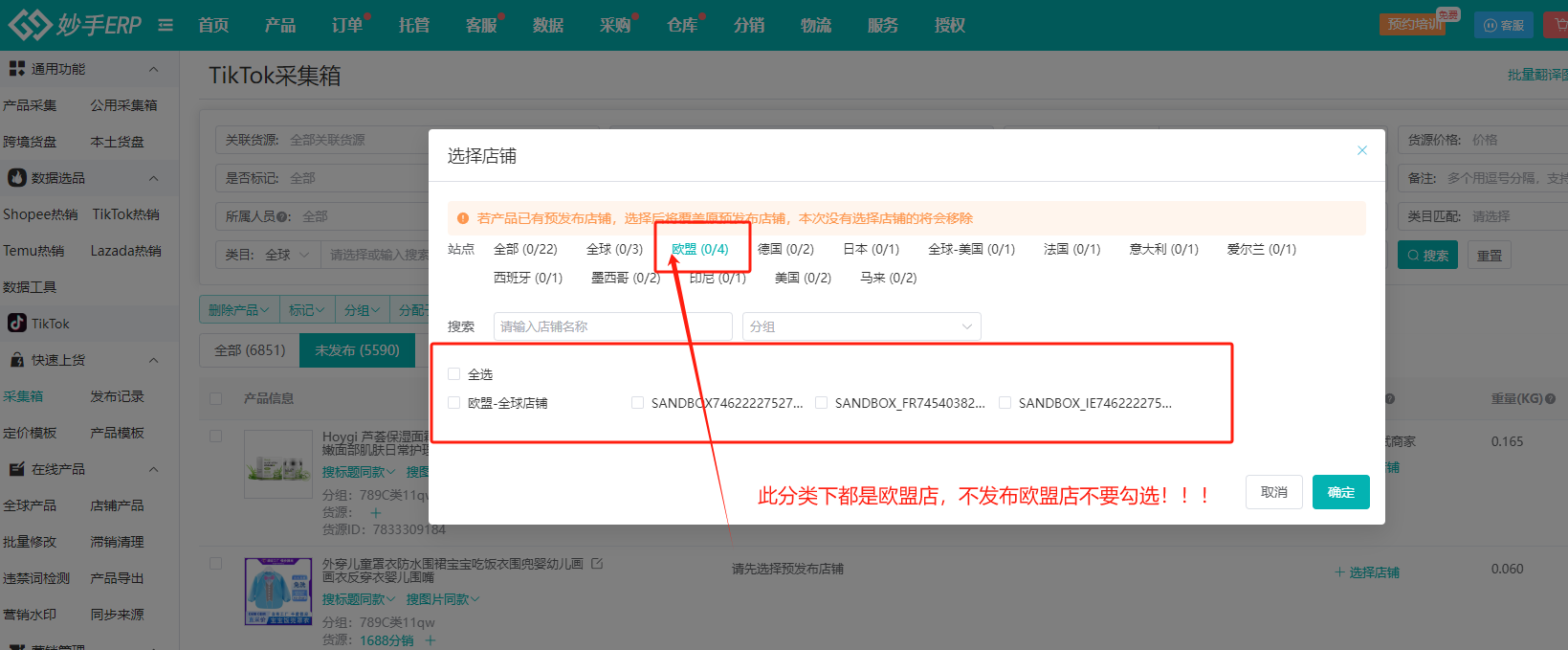Collapse the 在线产品 sidebar section
This screenshot has height=650, width=1568.
(x=154, y=469)
